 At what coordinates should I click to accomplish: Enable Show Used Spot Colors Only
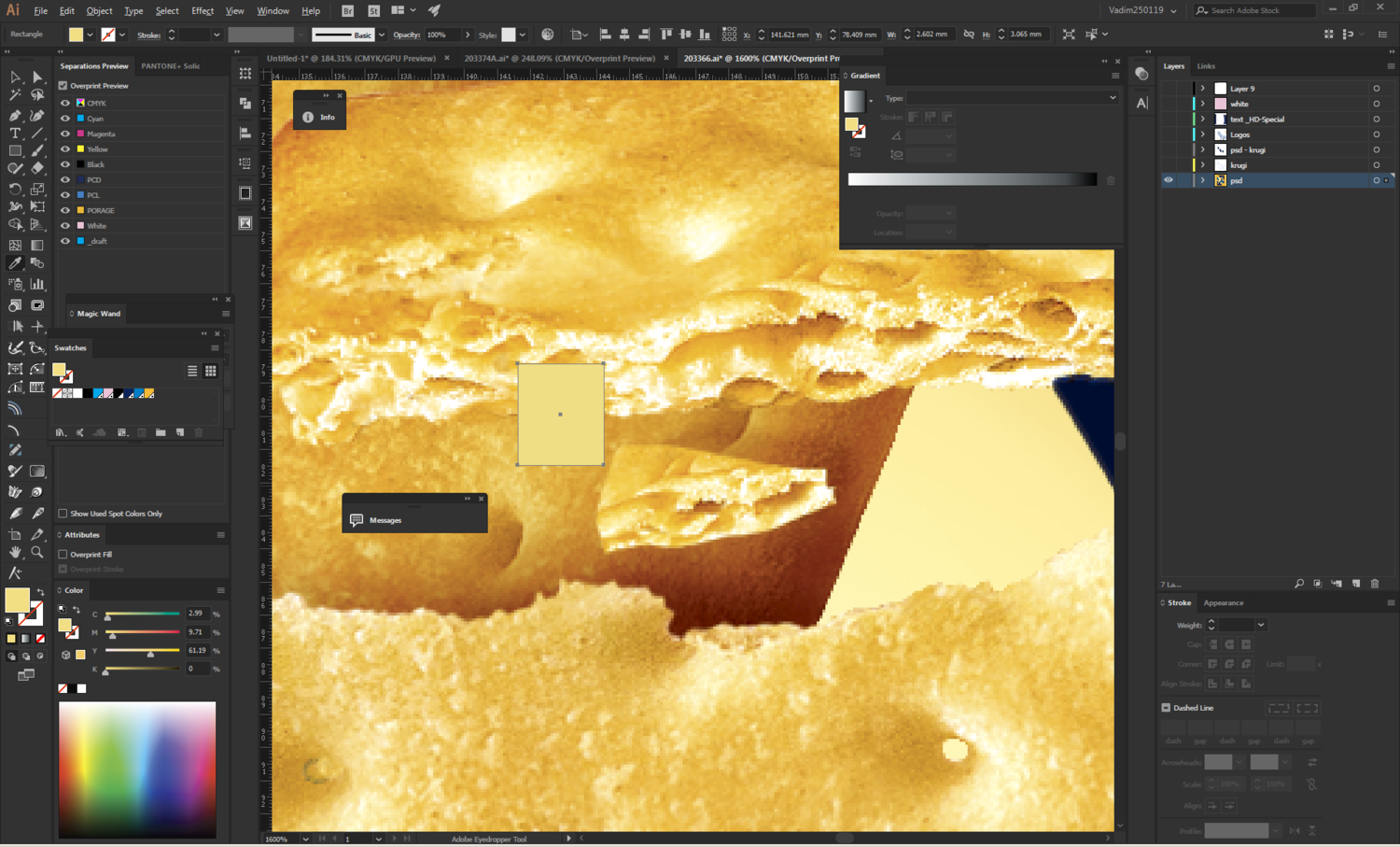[63, 514]
